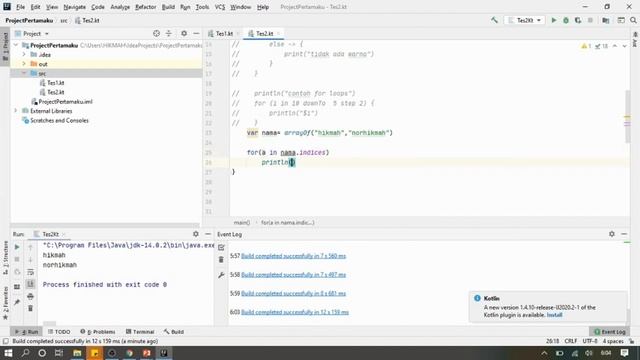Viewport: 640px width, 360px height.
Task: Run with coverage icon in toolbar
Action: click(578, 20)
